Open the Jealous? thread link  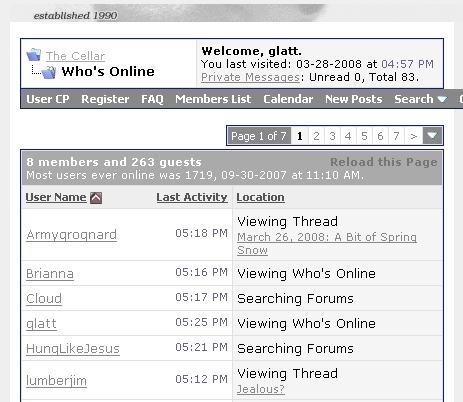(x=261, y=389)
